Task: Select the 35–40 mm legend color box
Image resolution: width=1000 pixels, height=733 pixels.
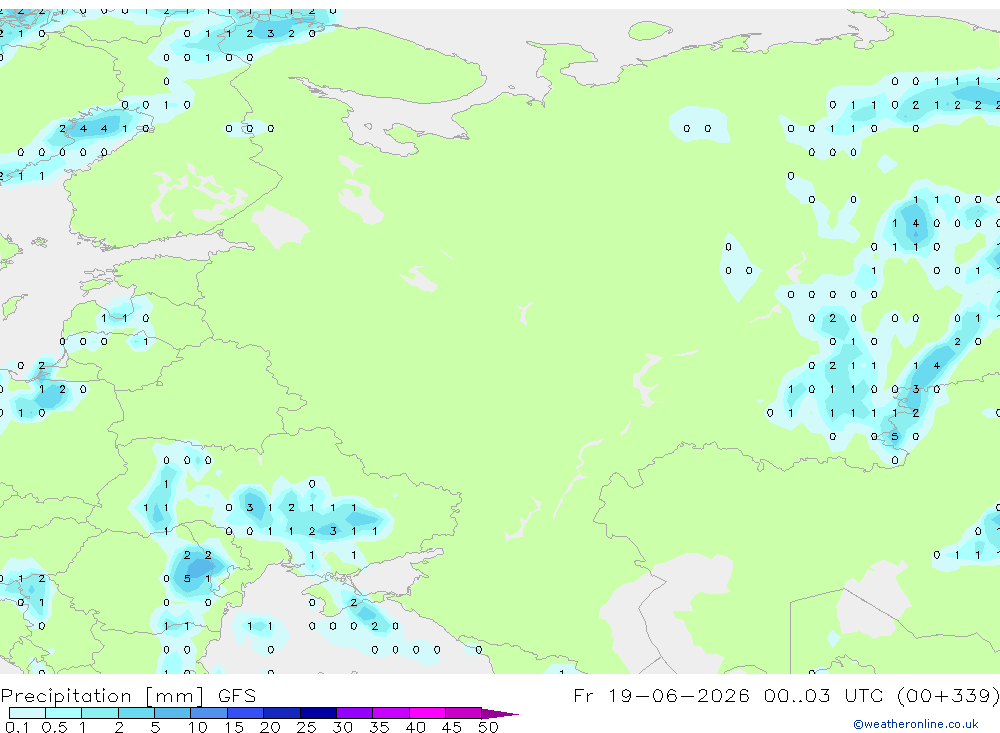Action: coord(391,713)
